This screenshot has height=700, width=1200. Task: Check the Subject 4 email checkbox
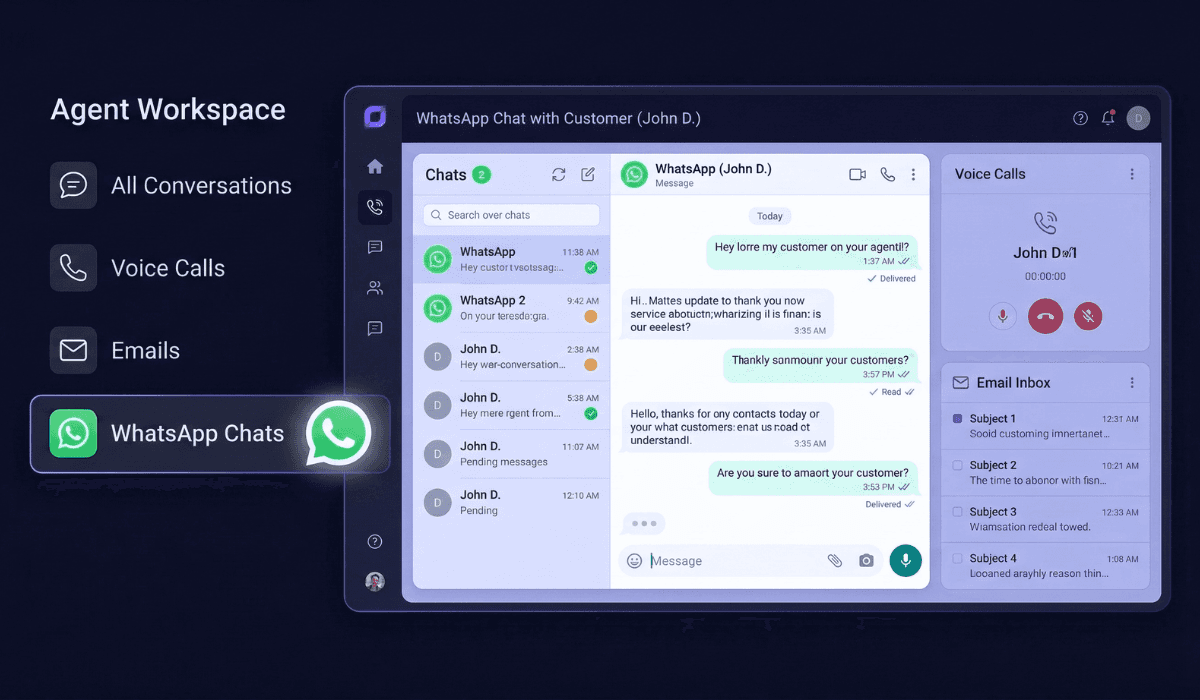point(957,558)
